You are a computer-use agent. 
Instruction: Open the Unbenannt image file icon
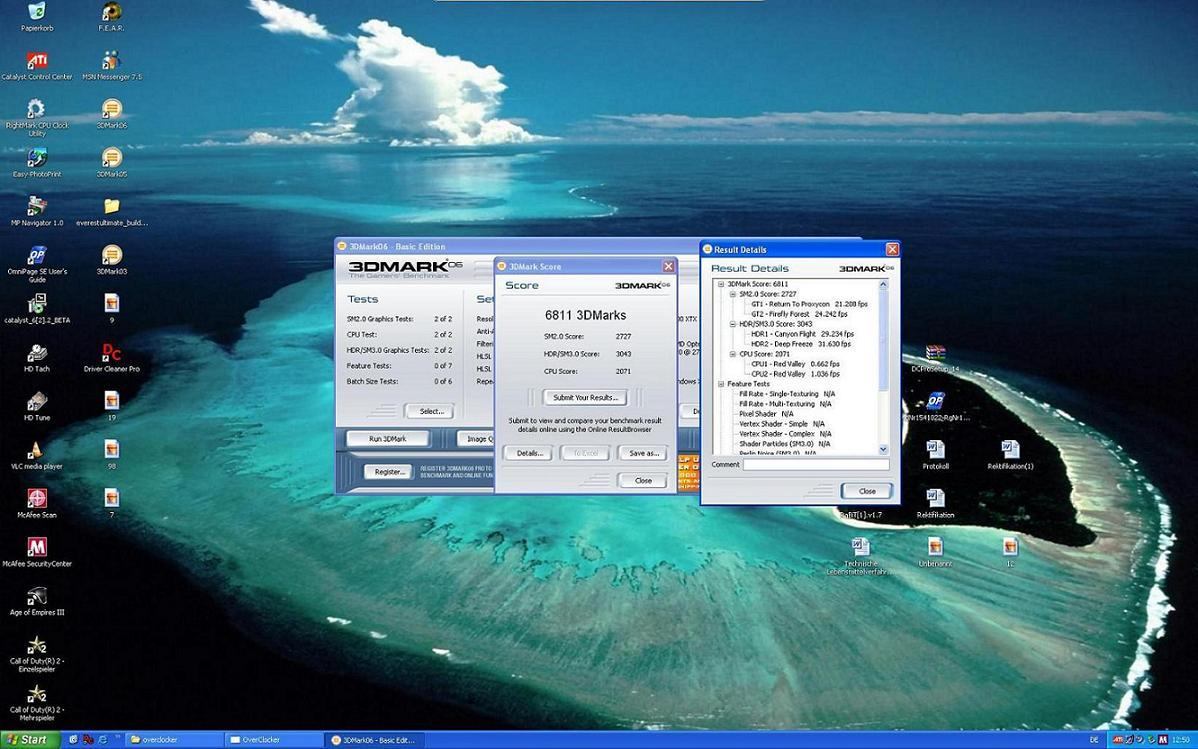(x=935, y=553)
